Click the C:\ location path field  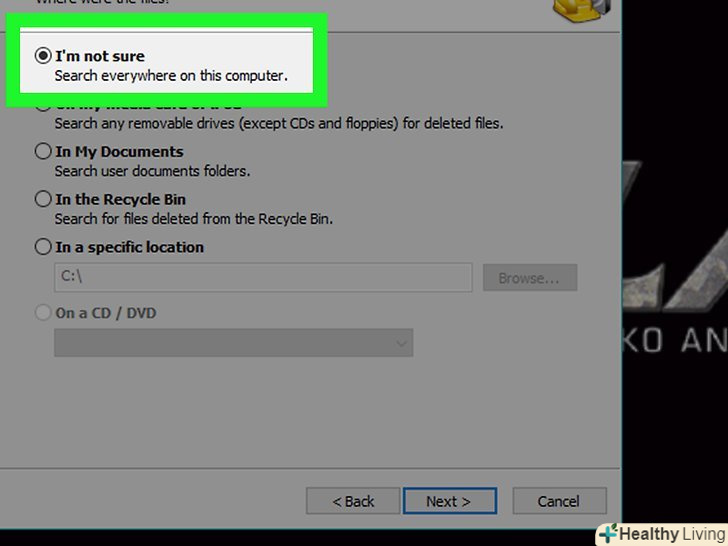pos(263,277)
